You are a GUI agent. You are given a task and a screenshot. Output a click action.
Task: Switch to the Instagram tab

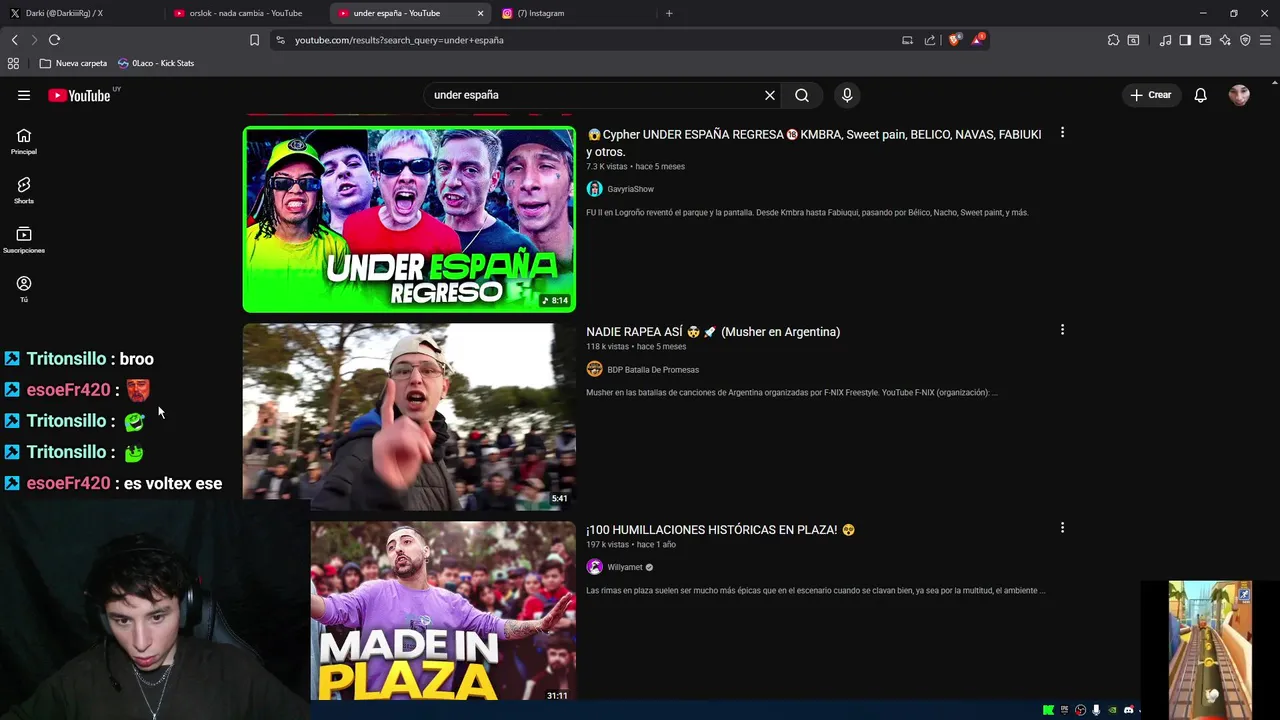(x=573, y=13)
